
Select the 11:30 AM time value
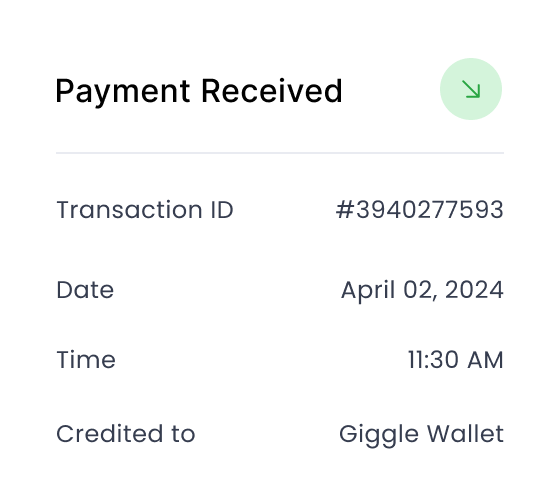click(x=456, y=360)
